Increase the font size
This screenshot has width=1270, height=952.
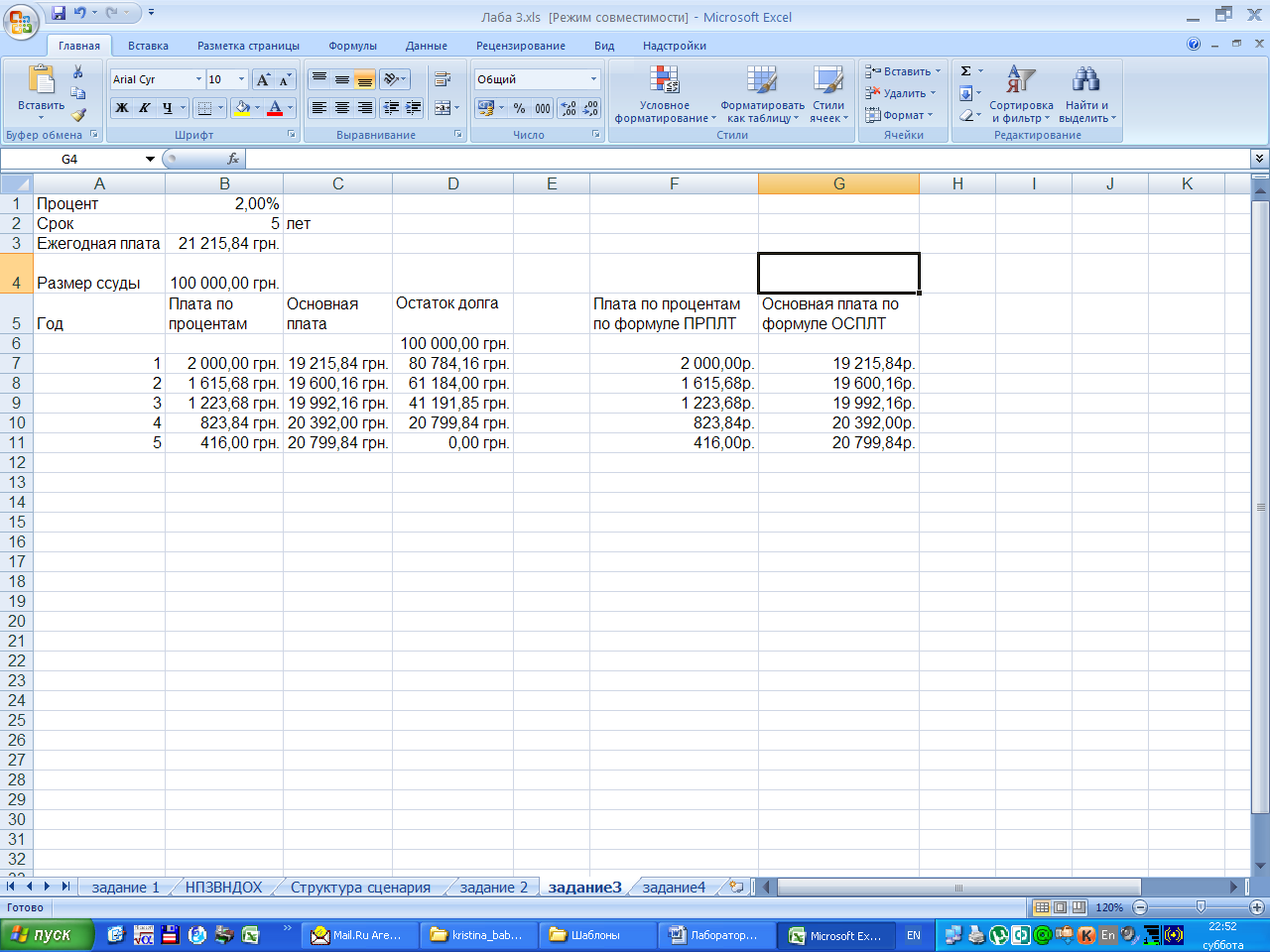tap(263, 79)
